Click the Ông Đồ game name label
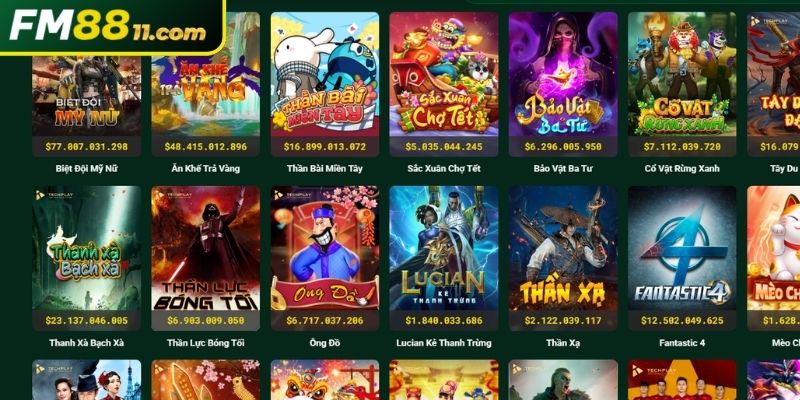Image resolution: width=800 pixels, height=400 pixels. click(325, 343)
